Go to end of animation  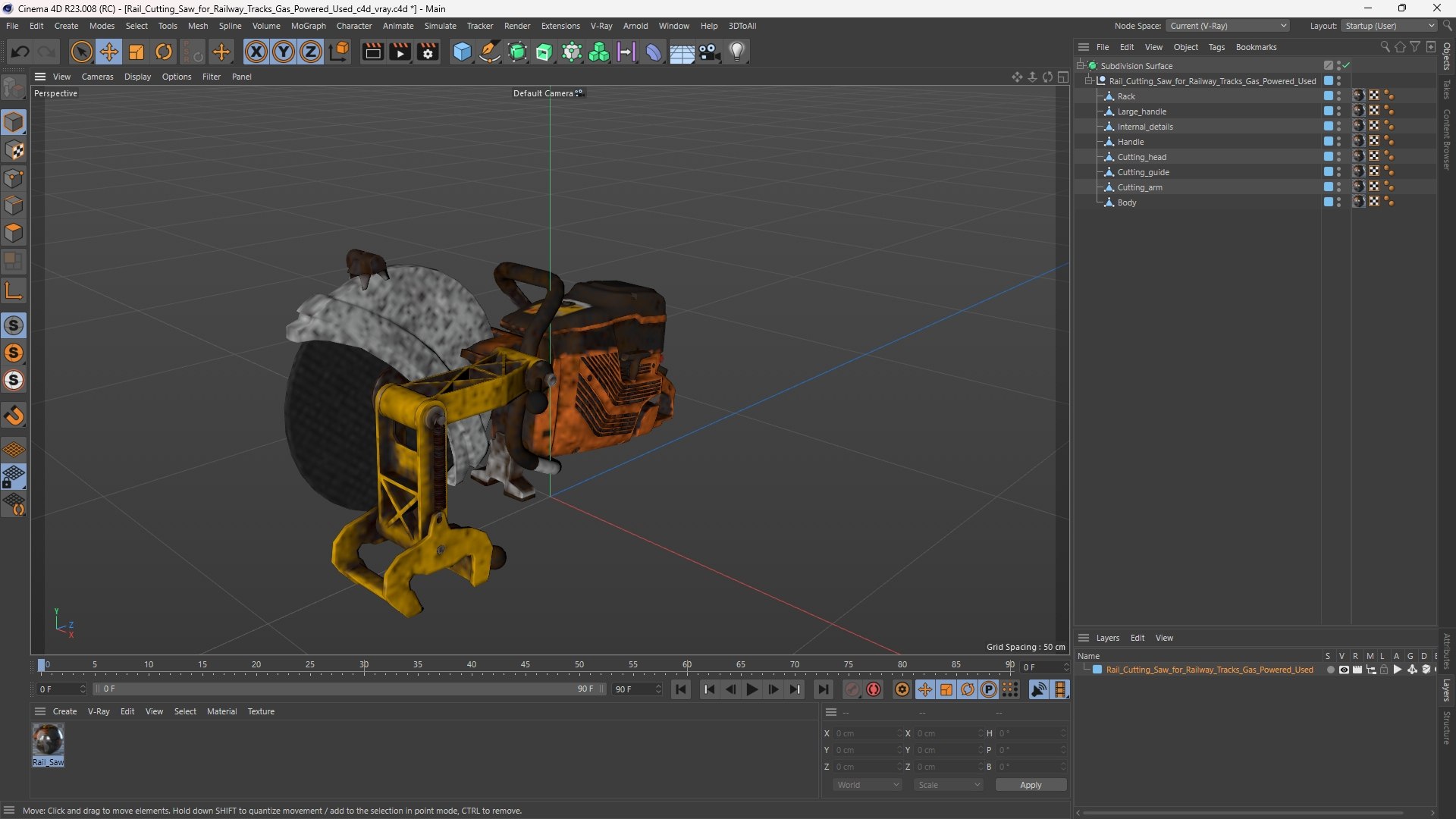824,689
